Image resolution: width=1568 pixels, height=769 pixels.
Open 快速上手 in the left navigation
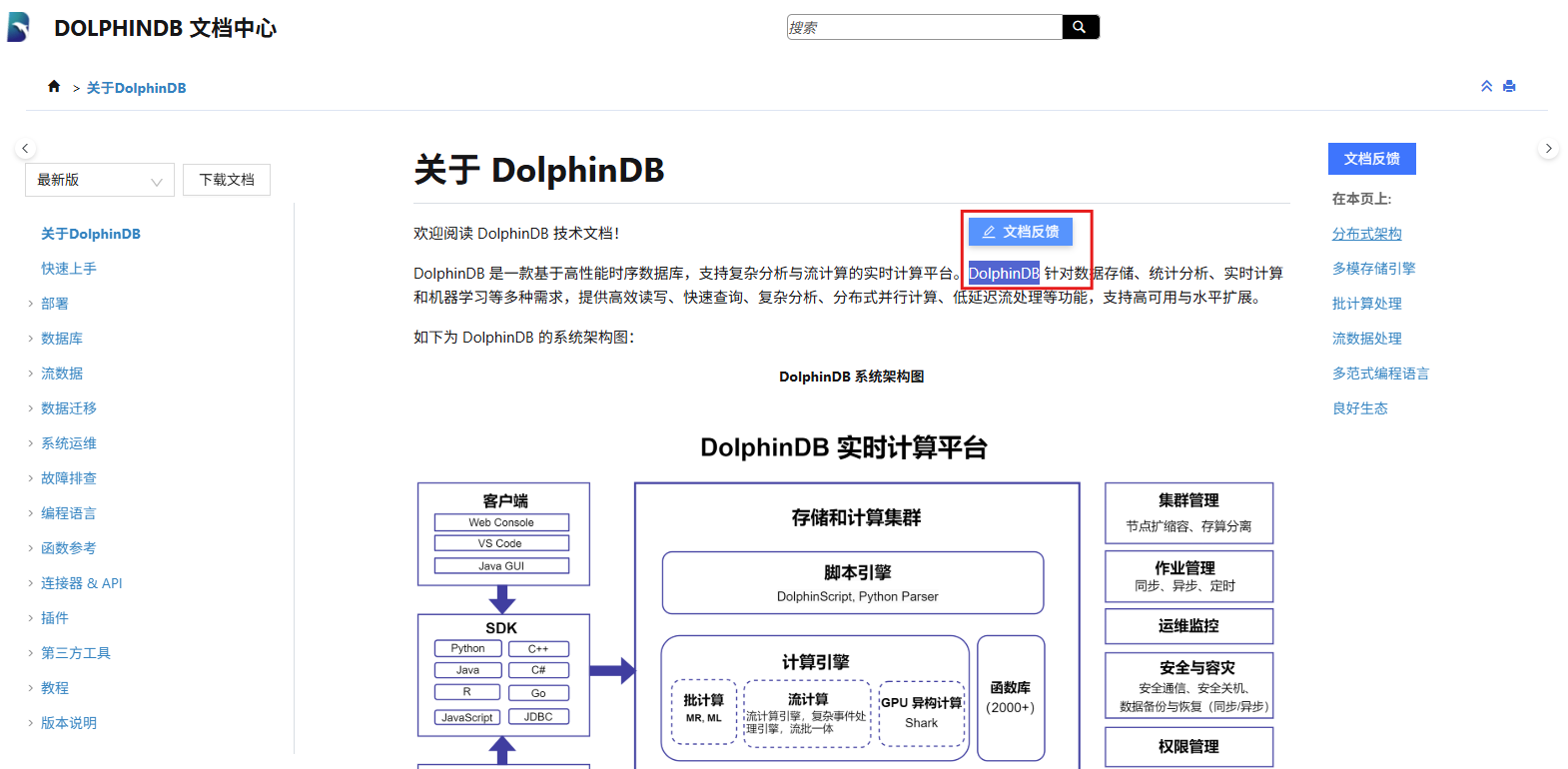(69, 269)
